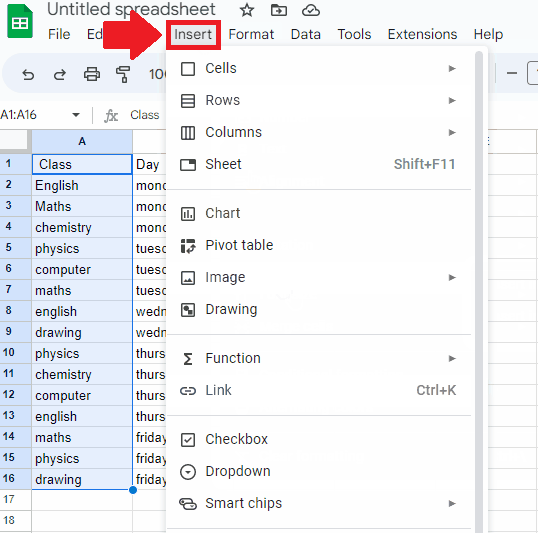Click the select-all corner box
538x533 pixels.
tap(14, 140)
